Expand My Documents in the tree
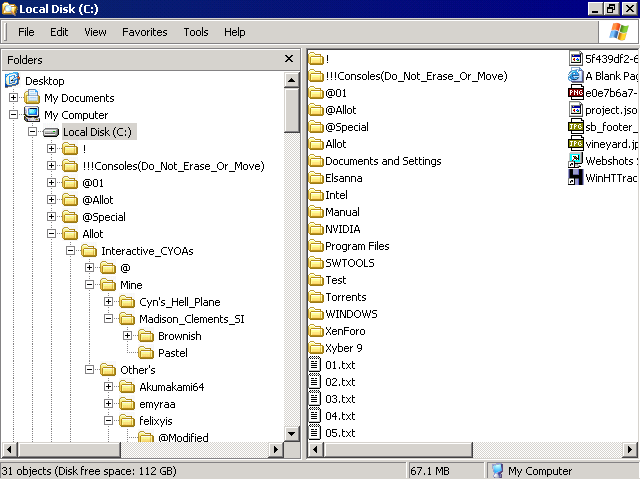This screenshot has height=480, width=640. (13, 98)
